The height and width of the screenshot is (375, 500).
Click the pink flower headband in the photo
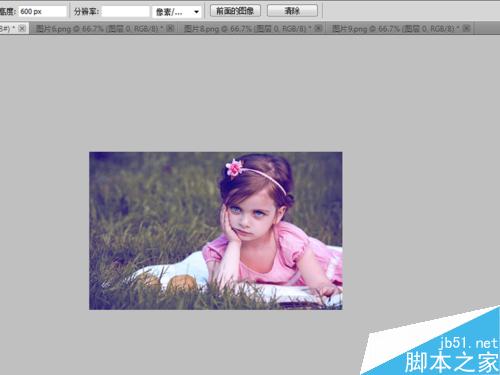coord(235,167)
